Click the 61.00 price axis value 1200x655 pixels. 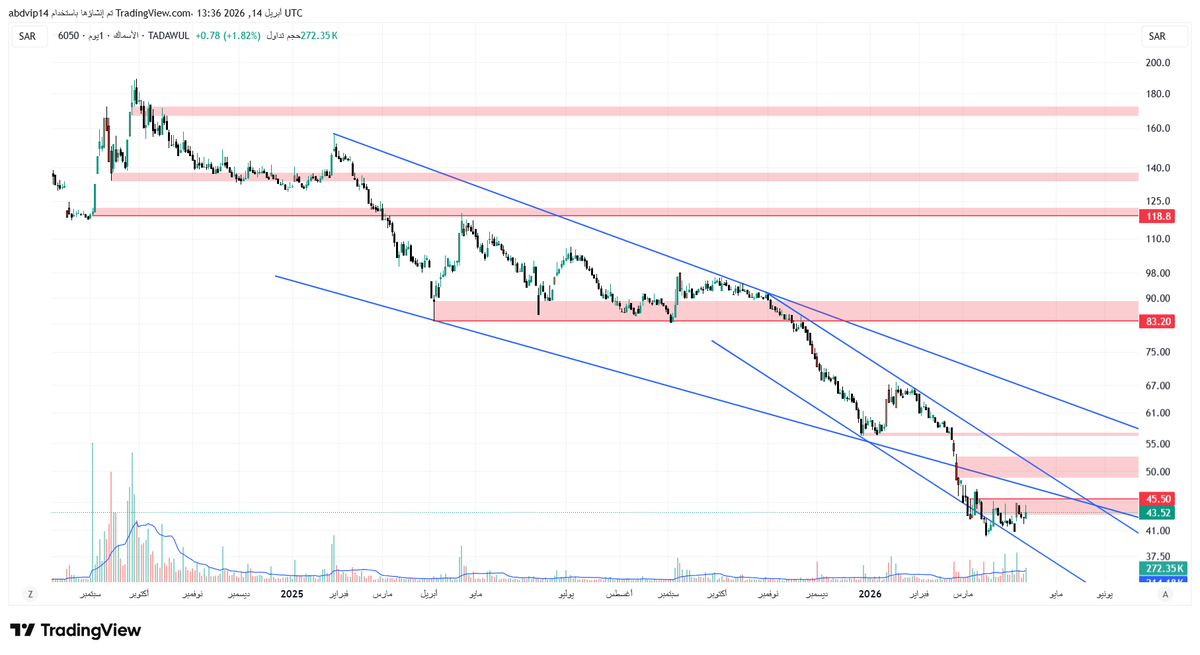pyautogui.click(x=1158, y=413)
